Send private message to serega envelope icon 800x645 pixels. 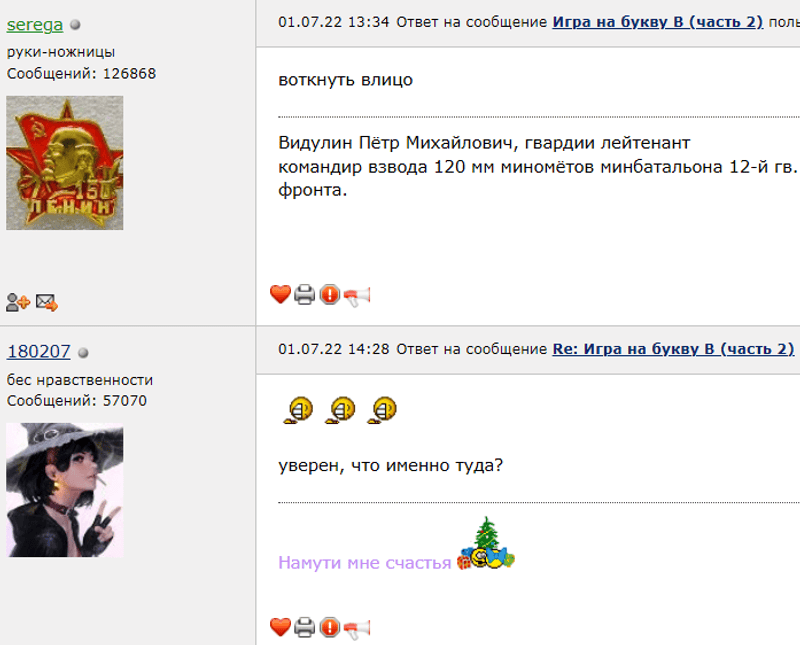tap(46, 303)
